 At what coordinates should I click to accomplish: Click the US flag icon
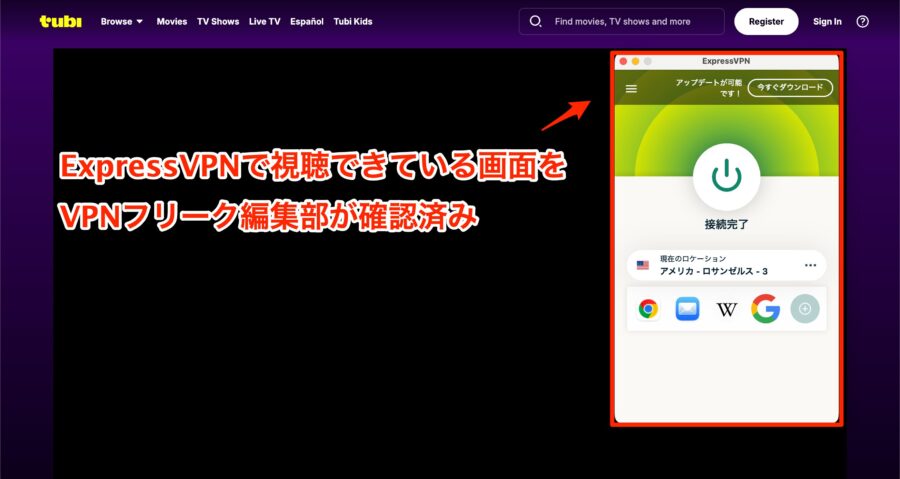(642, 265)
